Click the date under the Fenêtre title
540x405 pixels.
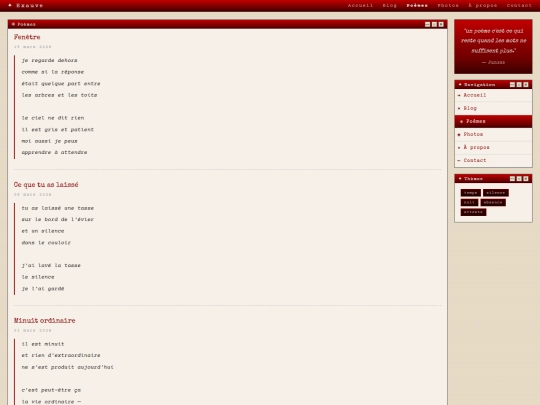tap(33, 47)
